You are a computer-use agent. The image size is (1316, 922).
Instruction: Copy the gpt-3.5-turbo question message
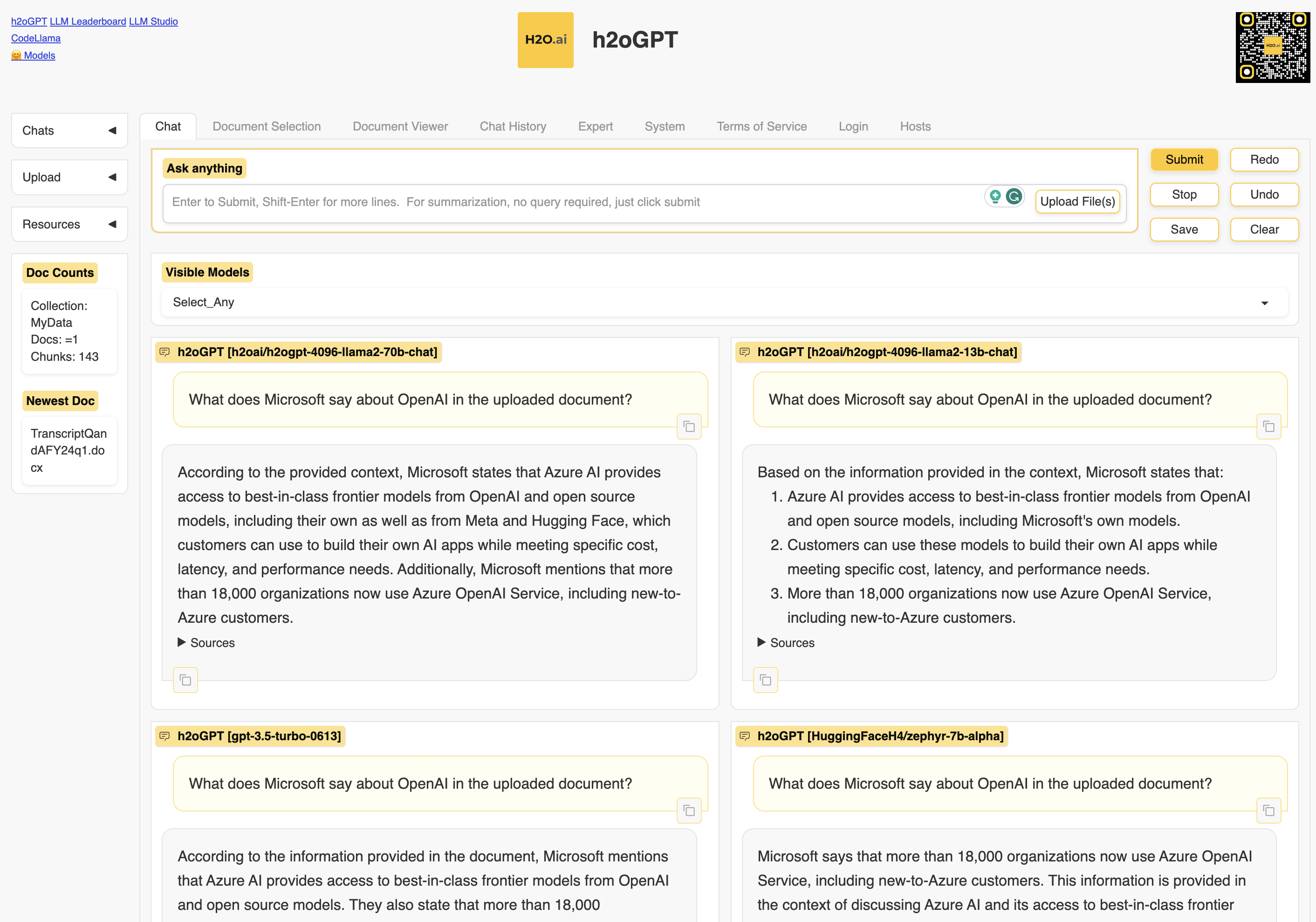689,811
